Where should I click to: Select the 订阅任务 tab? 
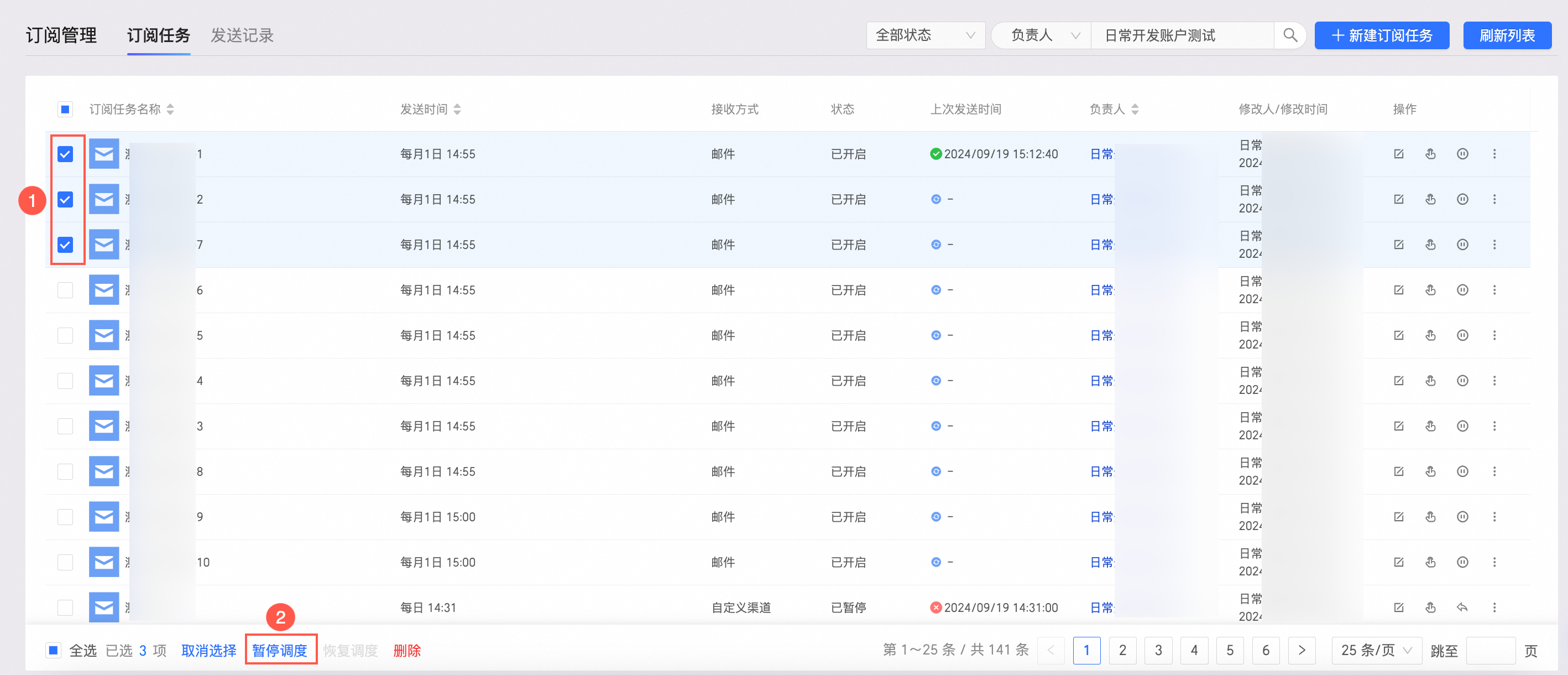(x=158, y=35)
